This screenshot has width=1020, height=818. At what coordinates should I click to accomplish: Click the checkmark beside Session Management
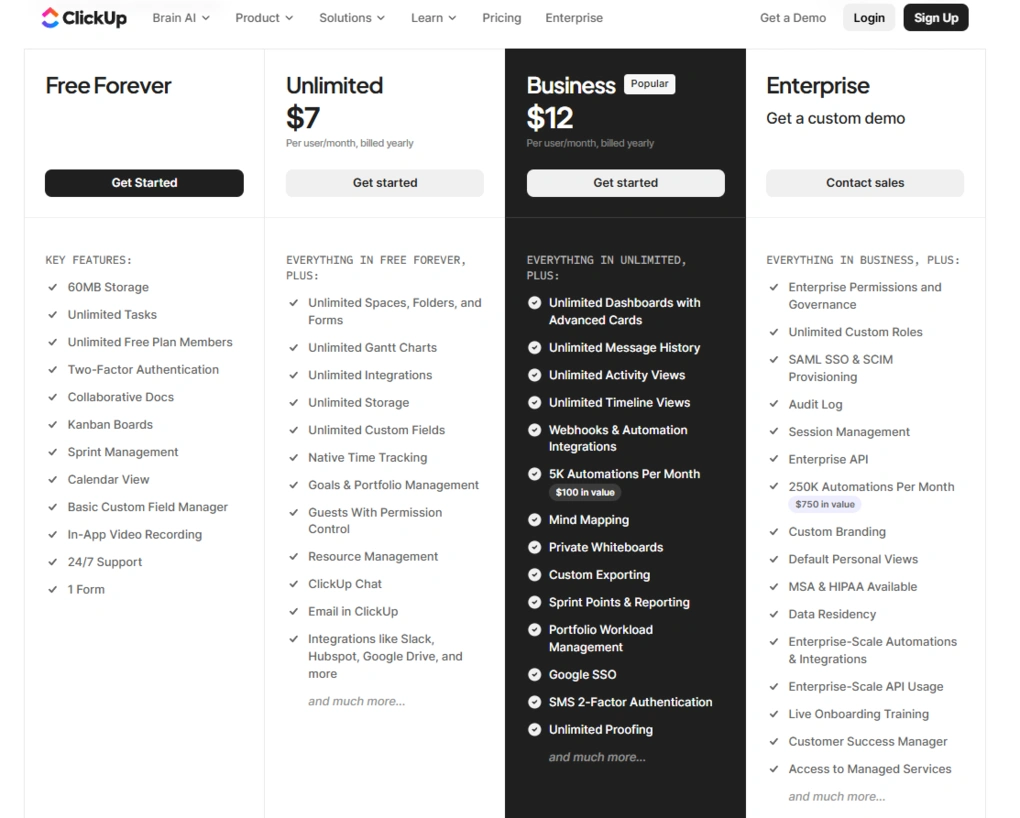(x=774, y=431)
